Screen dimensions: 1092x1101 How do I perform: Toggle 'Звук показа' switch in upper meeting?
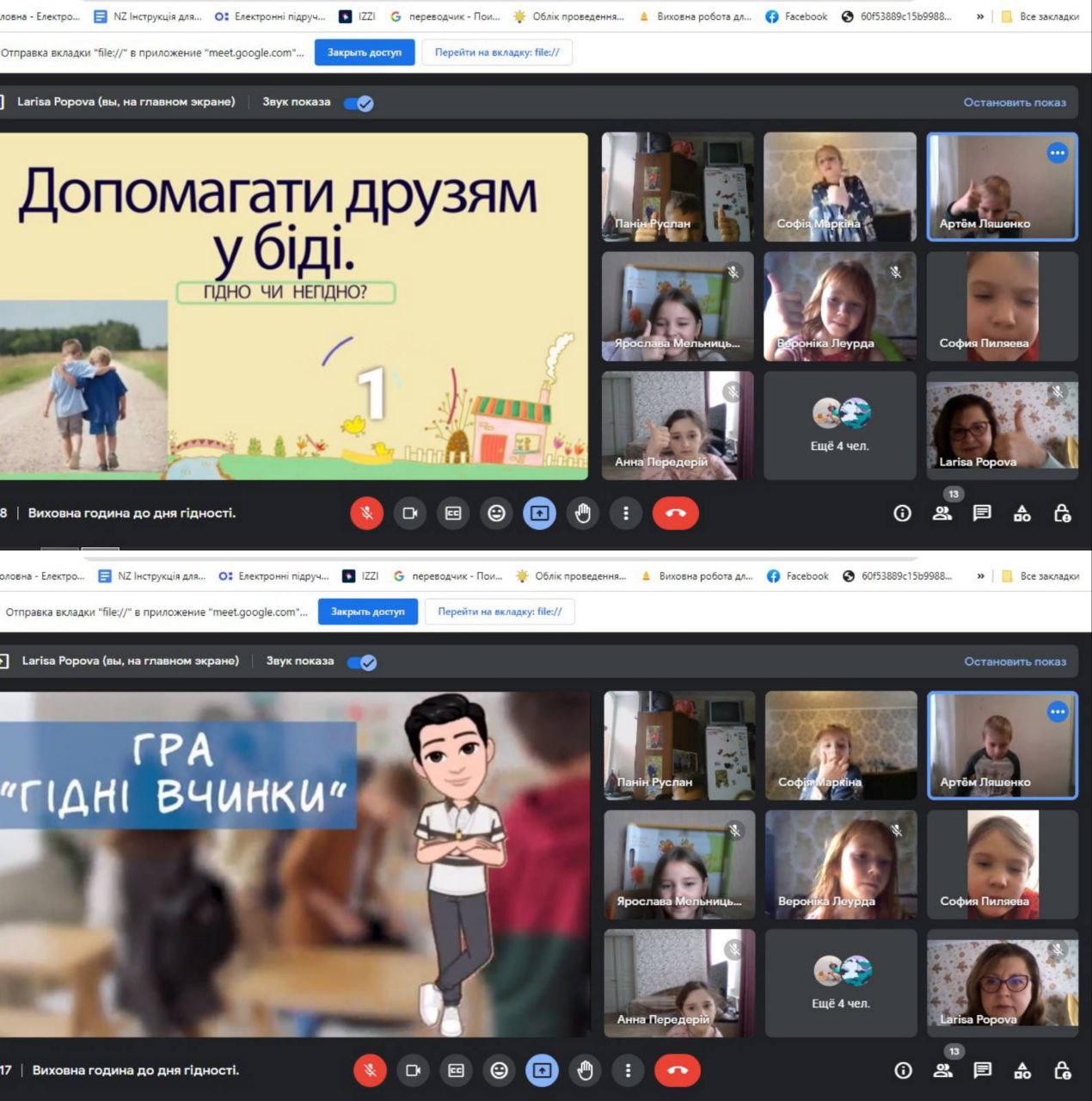(x=359, y=103)
